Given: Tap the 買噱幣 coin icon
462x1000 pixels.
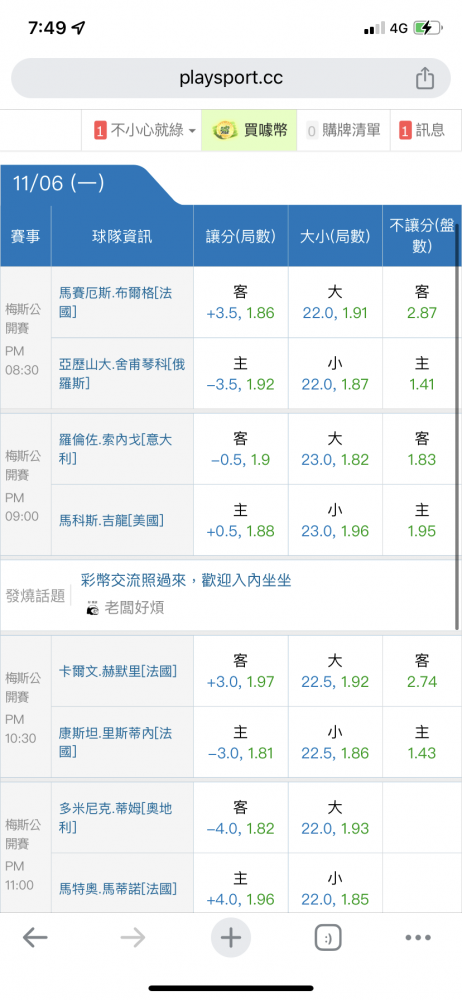Looking at the screenshot, I should [x=225, y=131].
